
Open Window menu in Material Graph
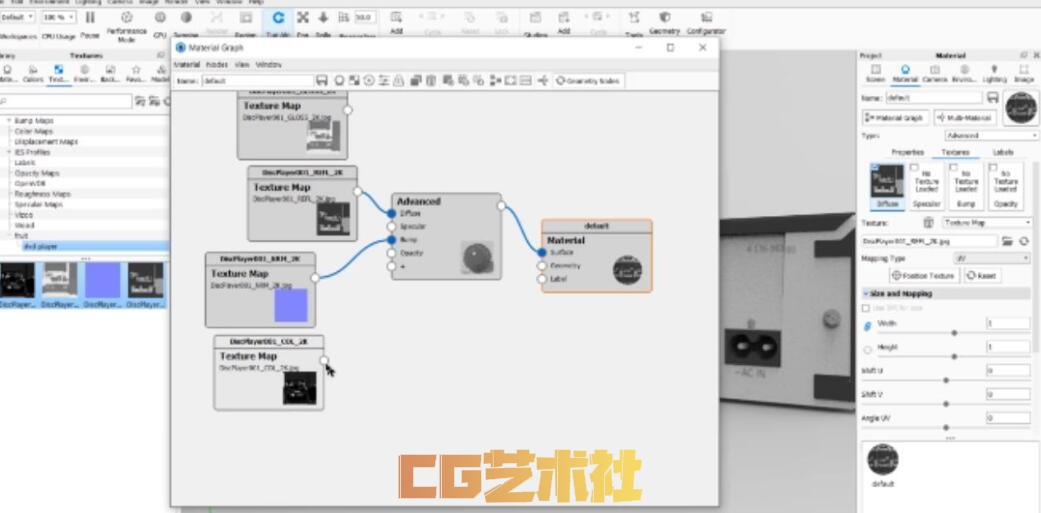[268, 65]
